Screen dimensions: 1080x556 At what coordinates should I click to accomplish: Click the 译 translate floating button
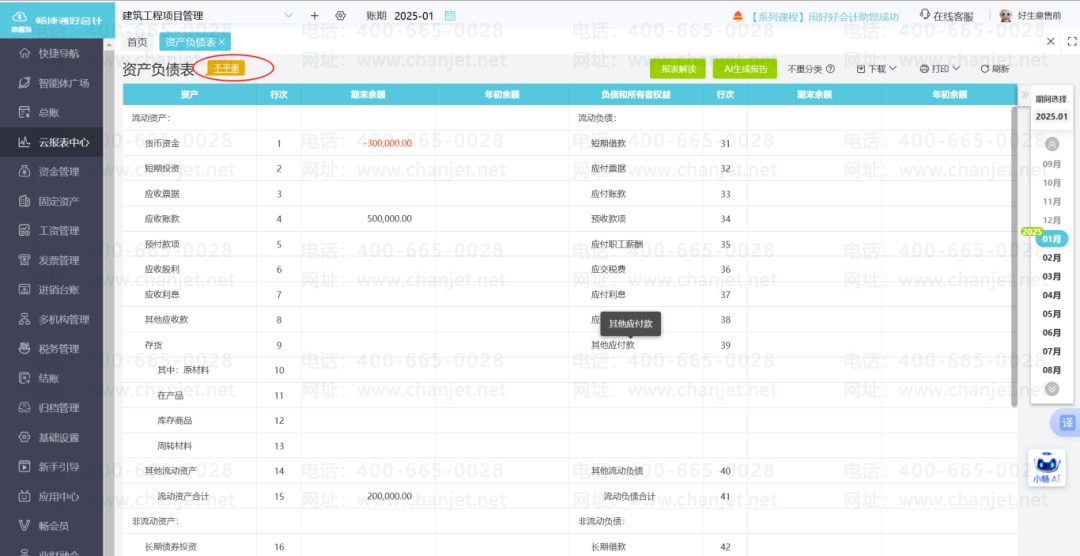point(1066,423)
